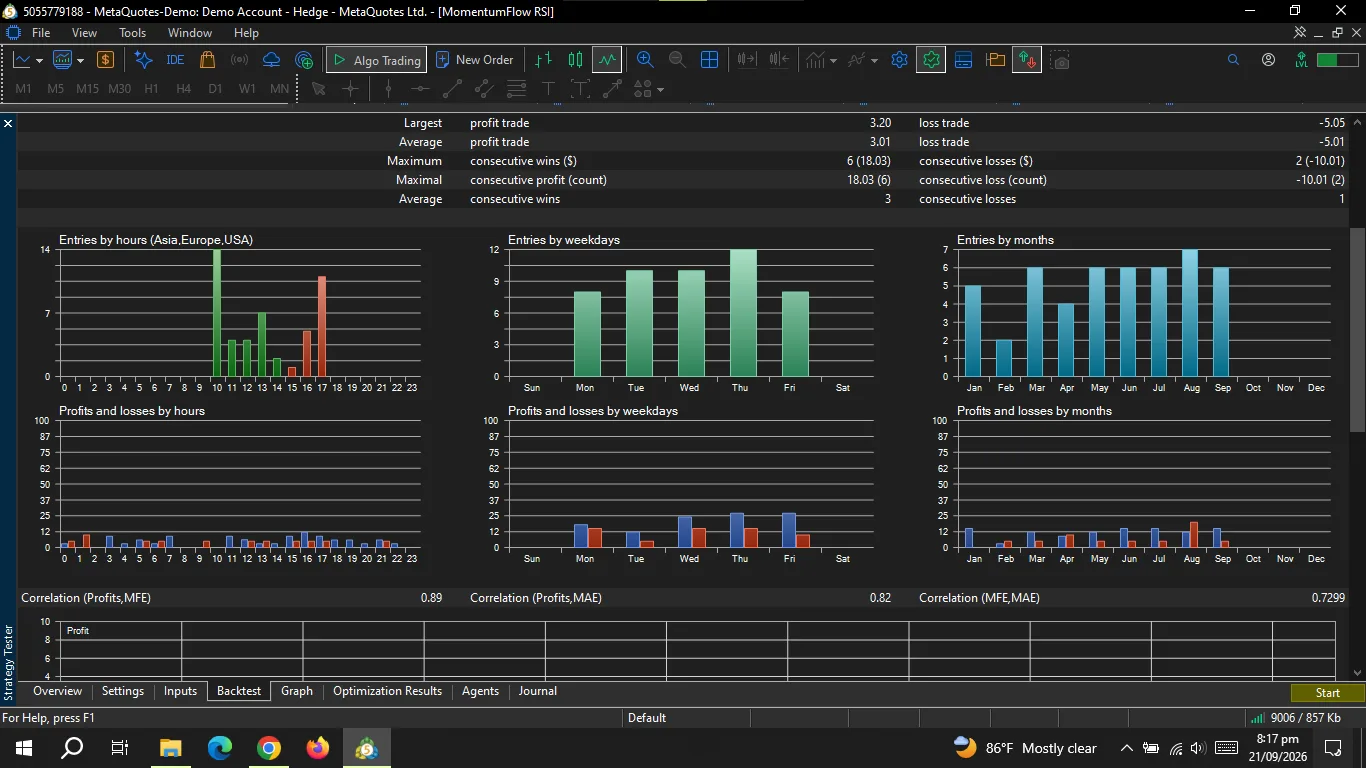
Task: Select the crosshair cursor tool
Action: (x=350, y=89)
